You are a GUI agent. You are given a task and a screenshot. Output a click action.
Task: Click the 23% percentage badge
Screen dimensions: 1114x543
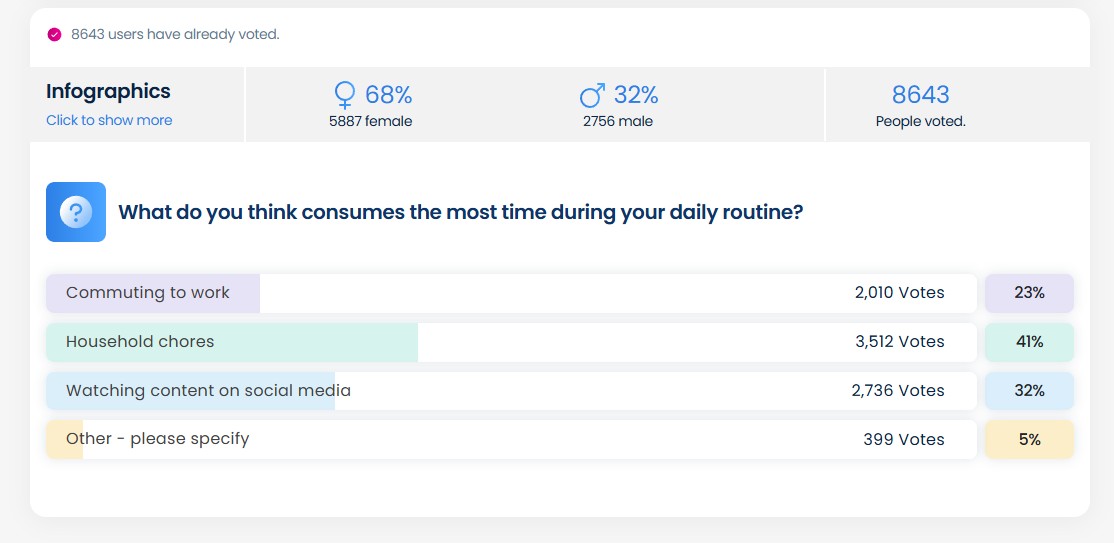point(1029,293)
